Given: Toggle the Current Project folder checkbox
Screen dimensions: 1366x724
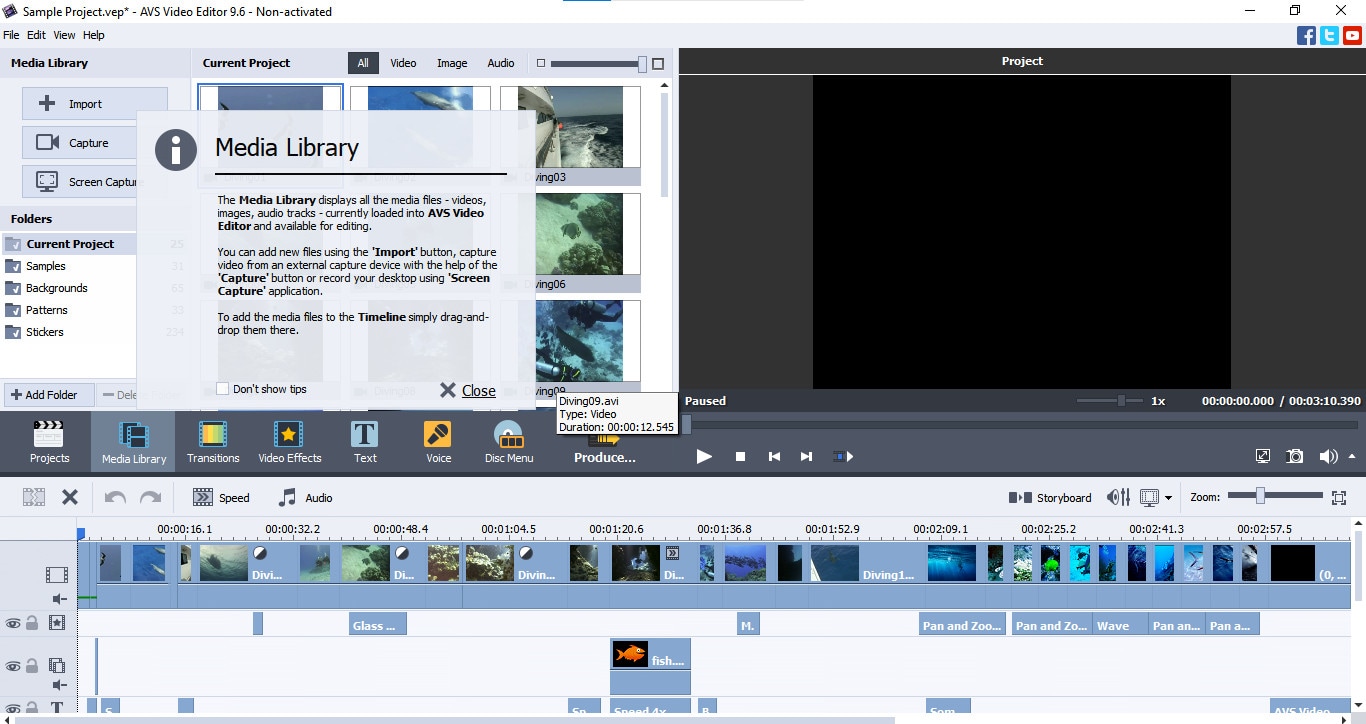Looking at the screenshot, I should click(13, 244).
